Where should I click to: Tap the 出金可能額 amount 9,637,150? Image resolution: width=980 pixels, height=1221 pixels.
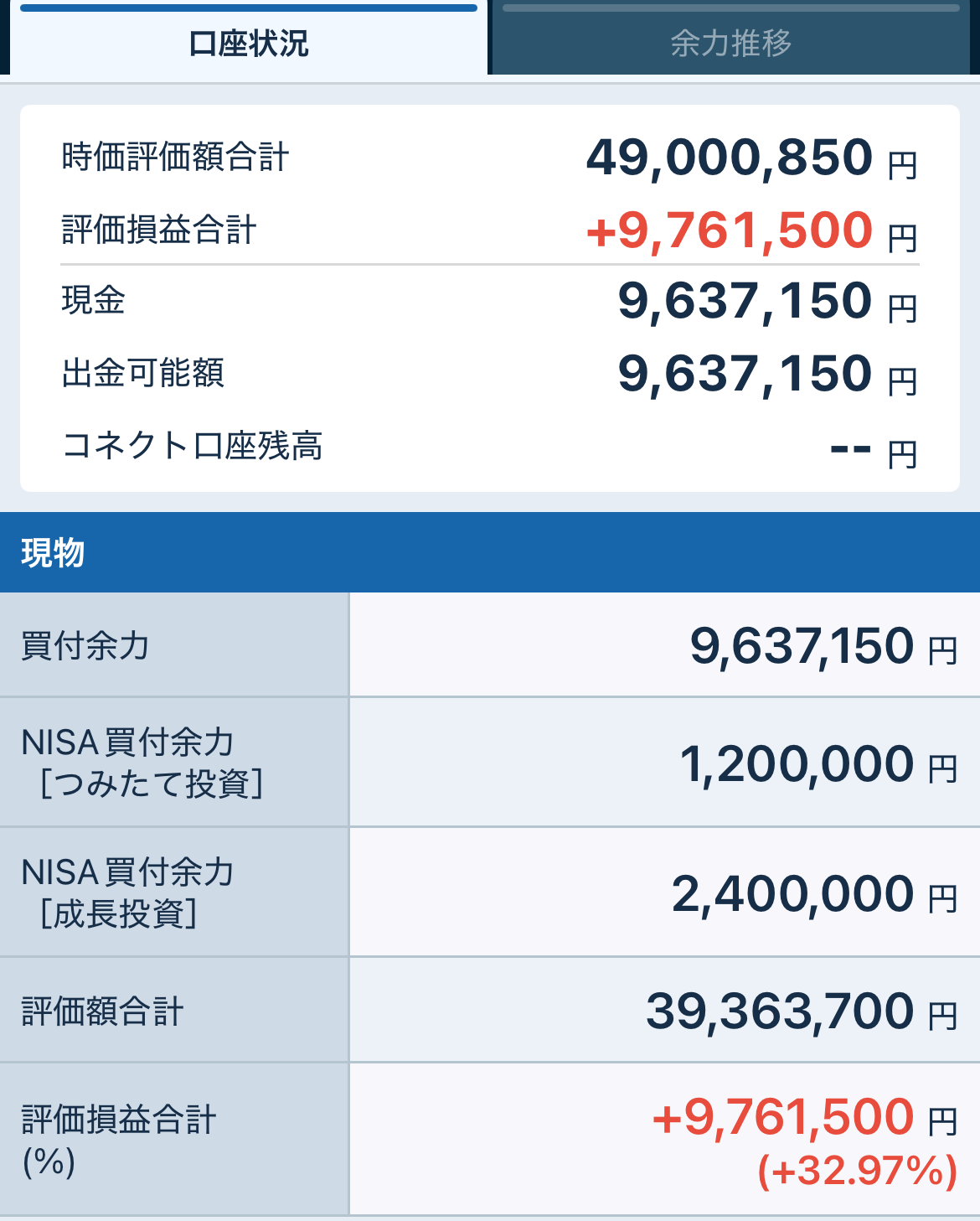pos(744,373)
